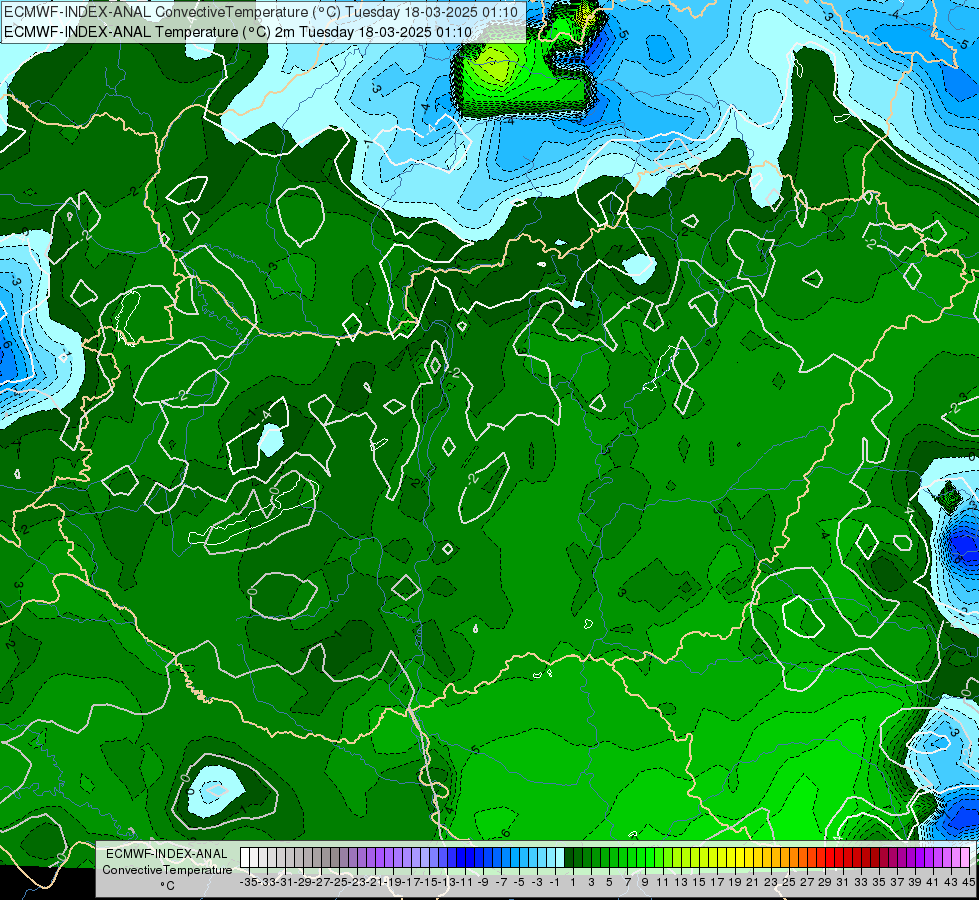
Task: Click the '41' value on the legend scale
Action: click(933, 882)
